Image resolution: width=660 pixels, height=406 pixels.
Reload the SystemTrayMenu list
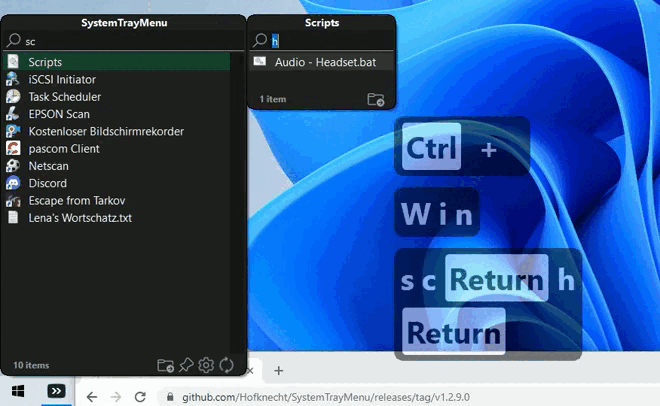point(226,365)
